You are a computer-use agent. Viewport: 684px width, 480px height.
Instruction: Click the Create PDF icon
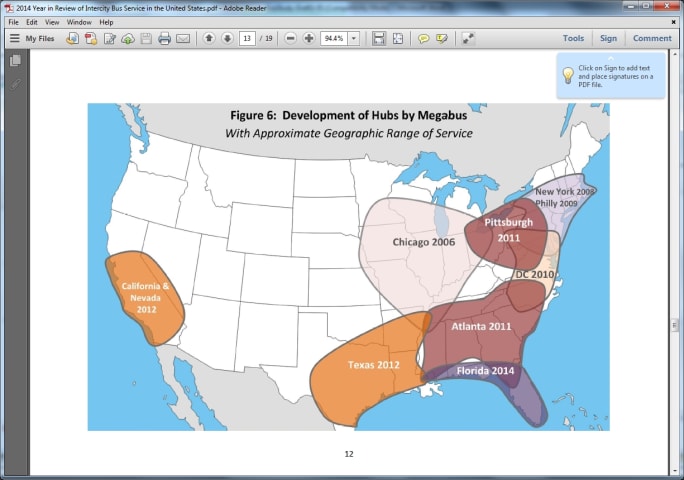pyautogui.click(x=91, y=39)
